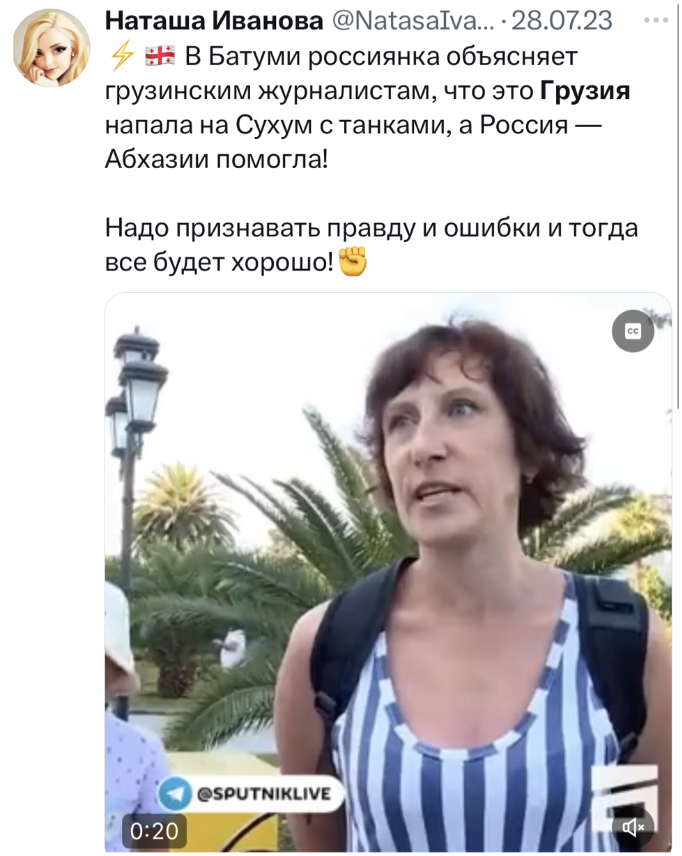Image resolution: width=682 pixels, height=856 pixels.
Task: Play the embedded video
Action: coord(388,572)
